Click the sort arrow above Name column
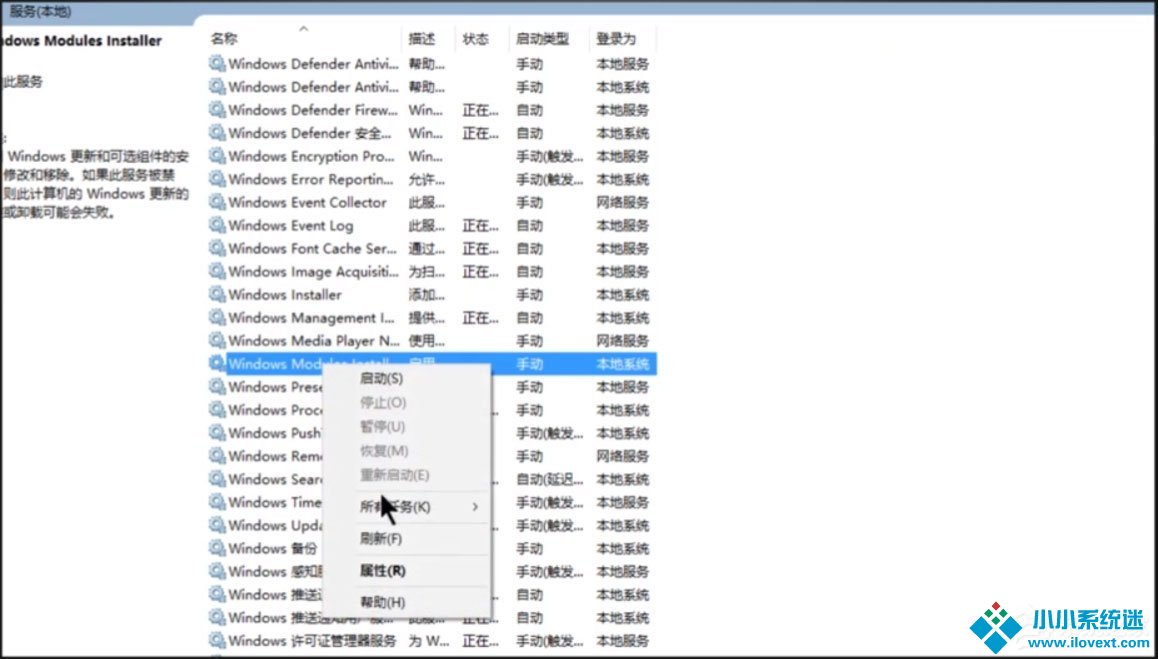 tap(304, 29)
